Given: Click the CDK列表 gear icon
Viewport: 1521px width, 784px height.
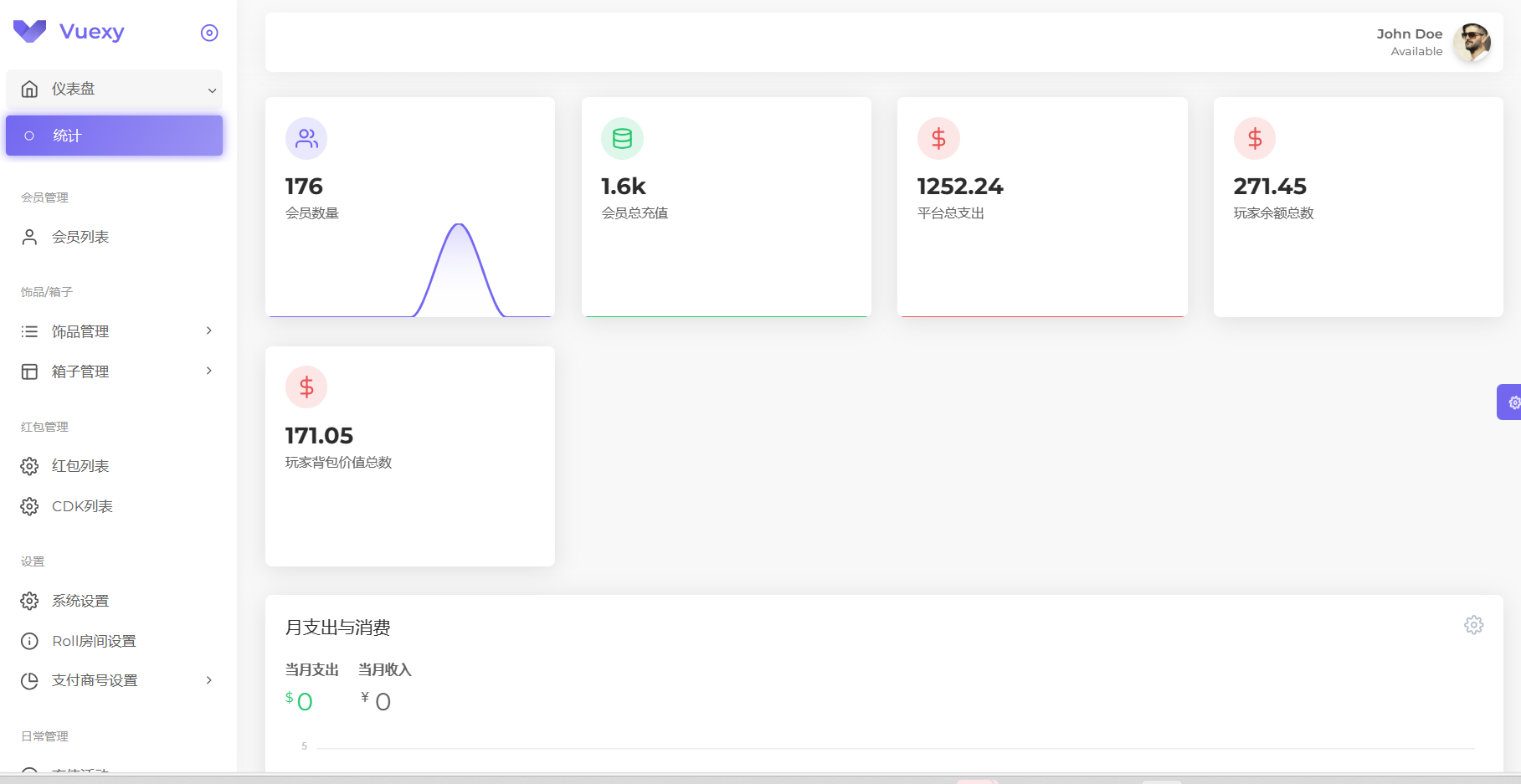Looking at the screenshot, I should [29, 506].
